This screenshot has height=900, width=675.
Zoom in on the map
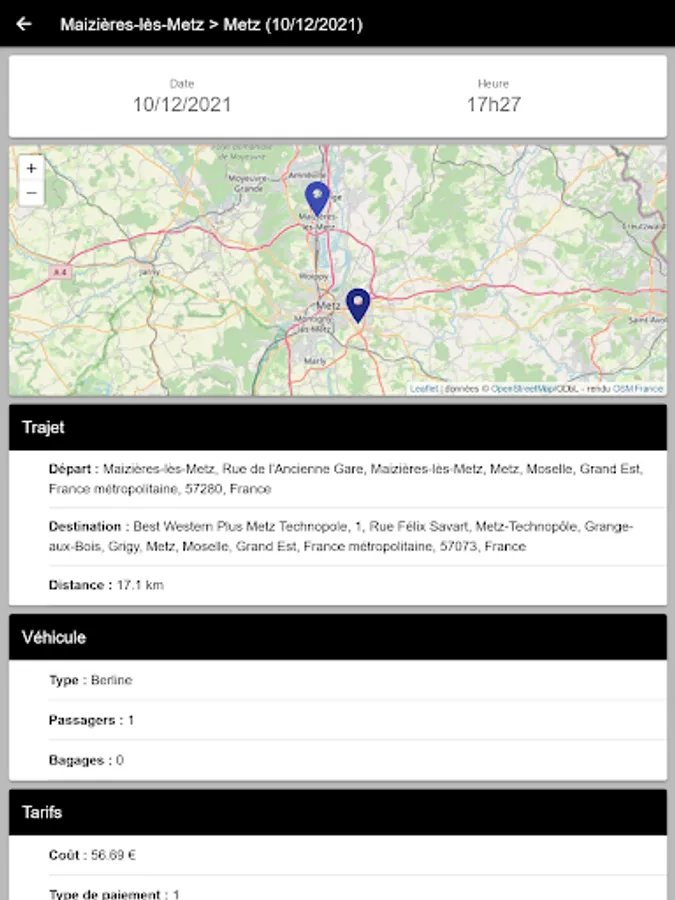click(x=32, y=168)
